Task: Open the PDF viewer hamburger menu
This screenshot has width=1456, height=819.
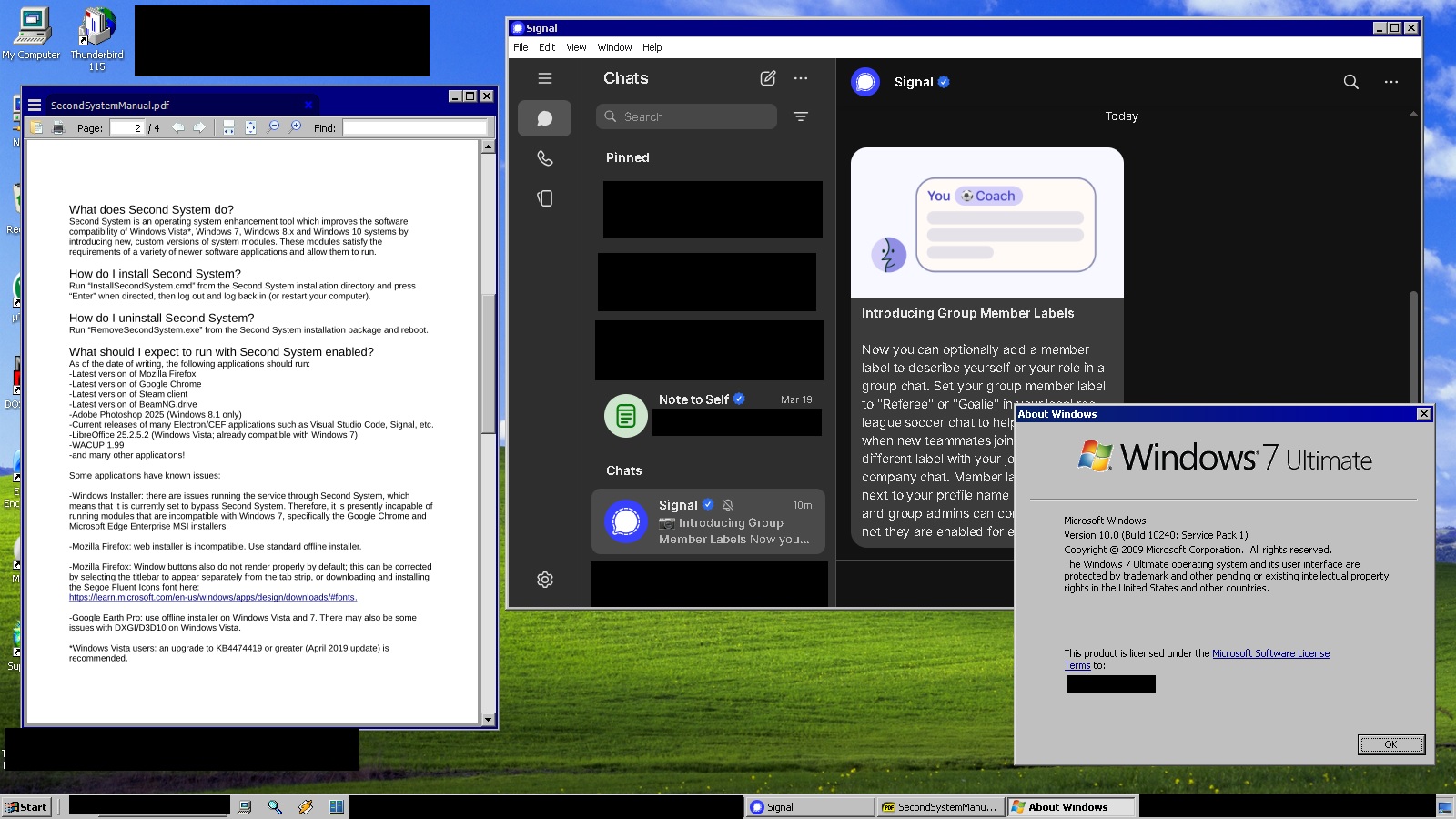Action: click(x=35, y=106)
